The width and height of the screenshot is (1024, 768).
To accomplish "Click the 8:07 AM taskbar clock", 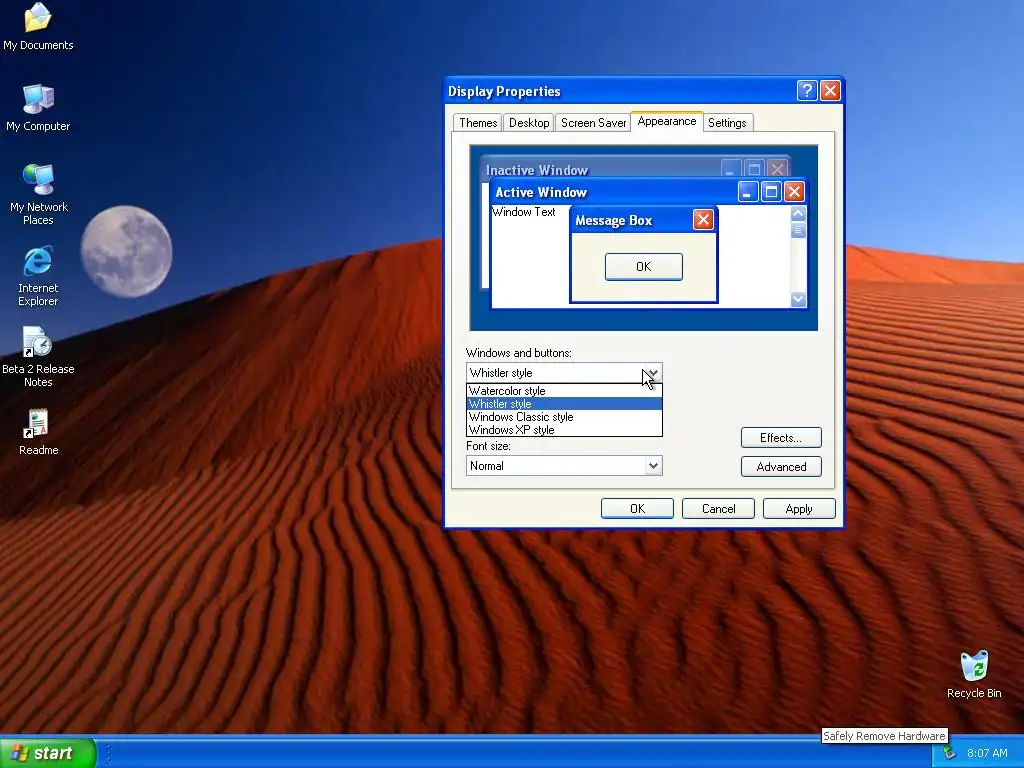I will (987, 753).
